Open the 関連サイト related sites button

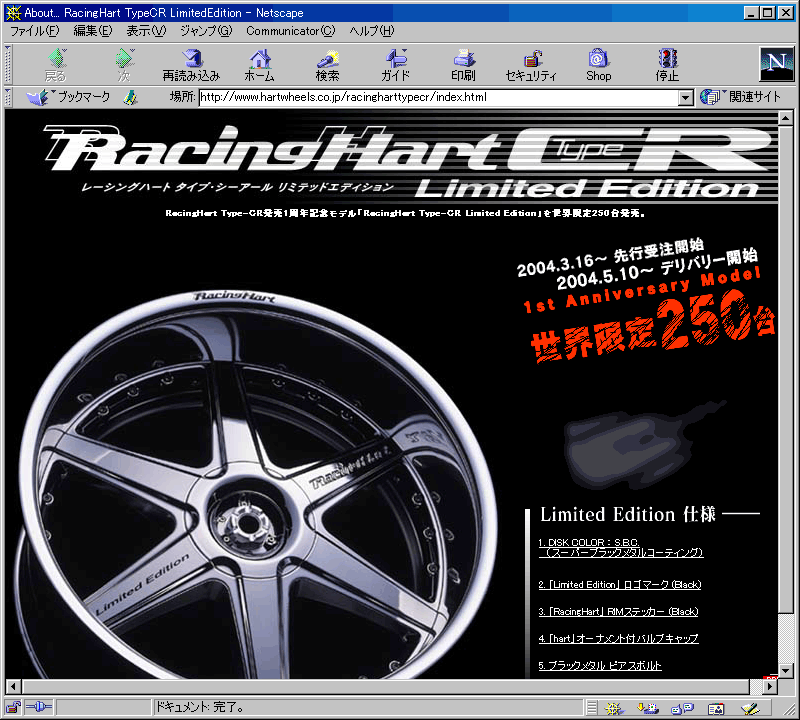[x=740, y=96]
